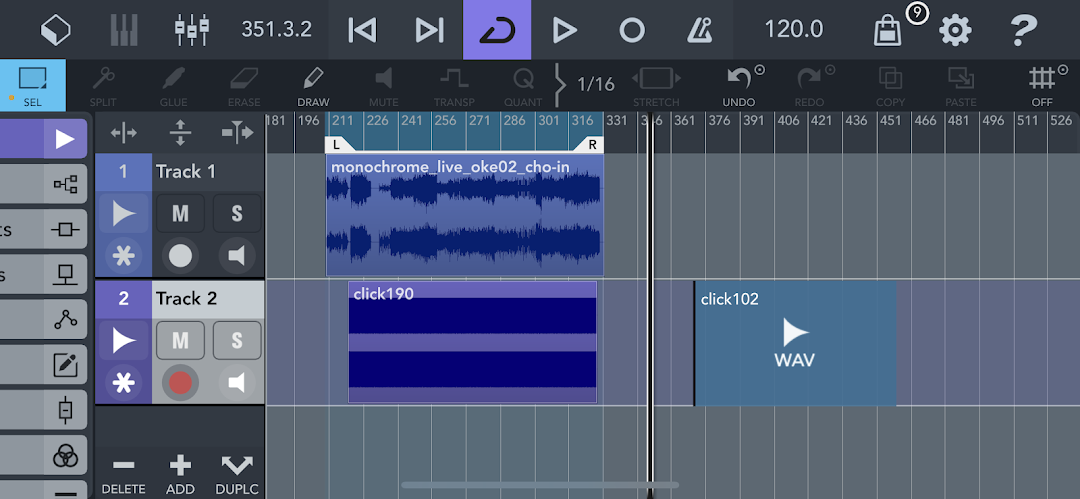Toggle loop cycle mode off
The image size is (1080, 499).
pyautogui.click(x=497, y=30)
